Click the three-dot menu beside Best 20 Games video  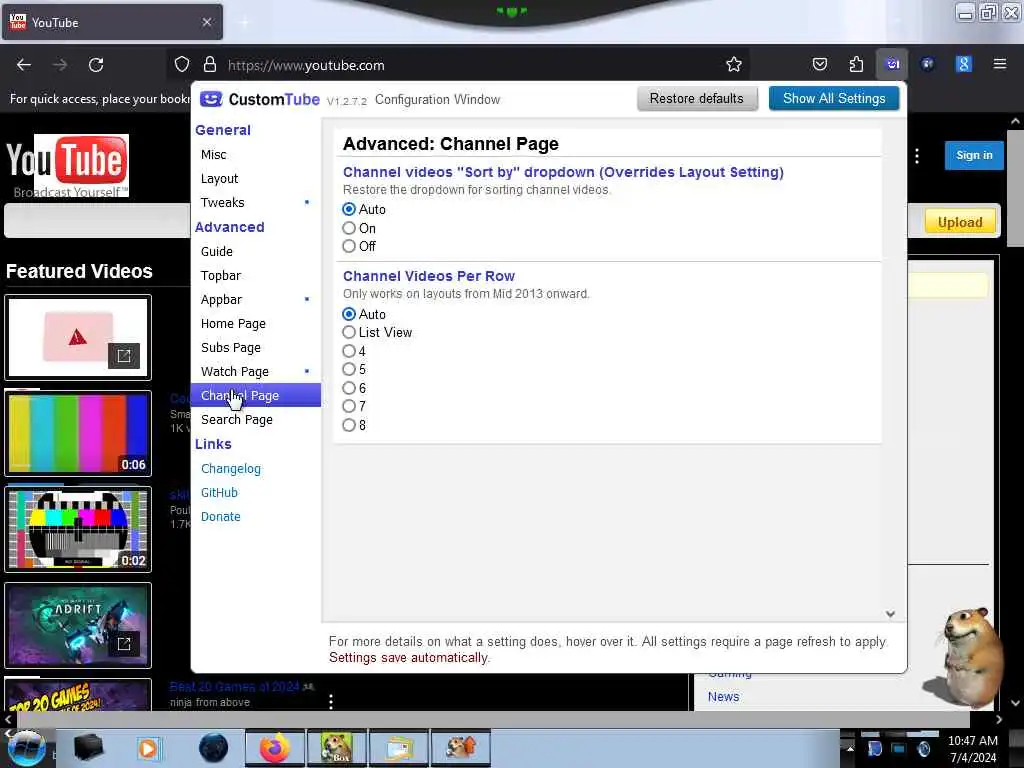click(331, 701)
